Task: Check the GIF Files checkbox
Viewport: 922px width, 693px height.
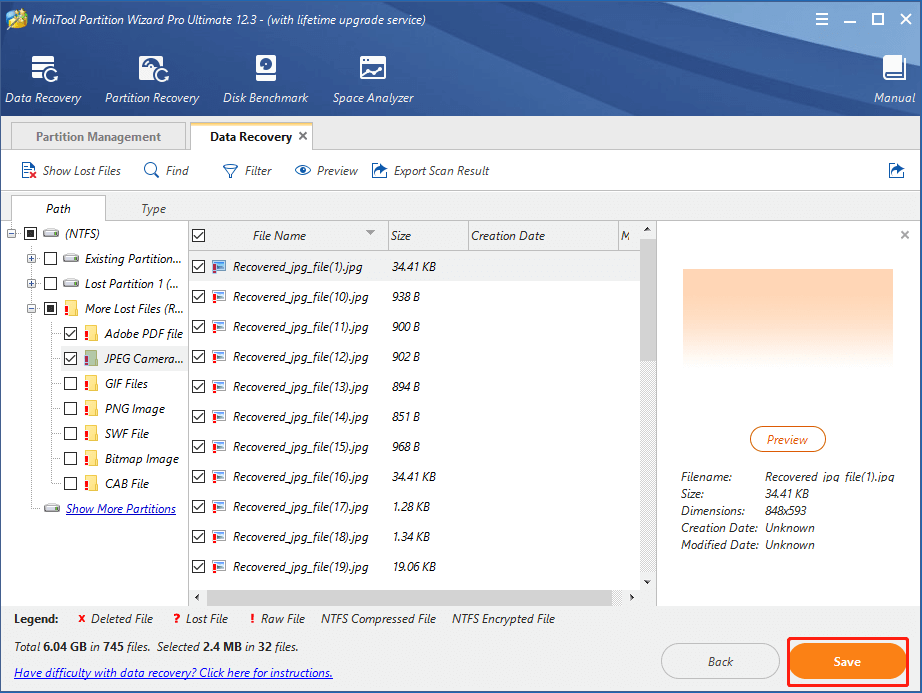Action: click(x=71, y=383)
